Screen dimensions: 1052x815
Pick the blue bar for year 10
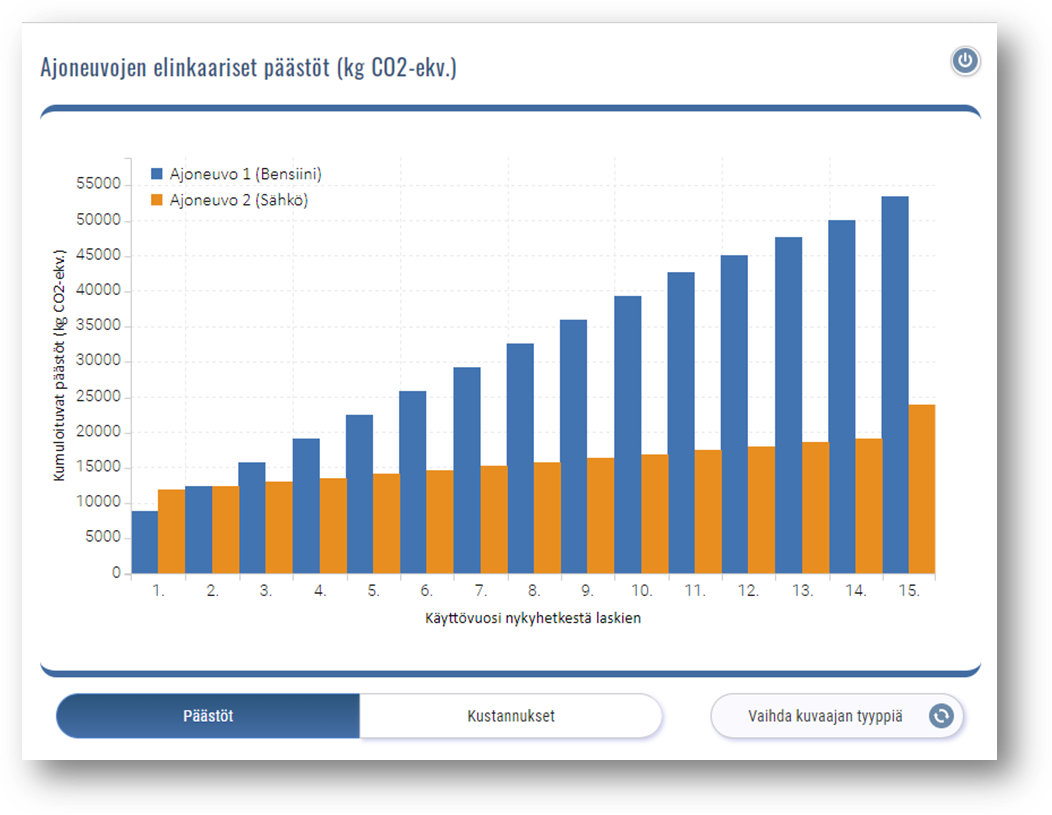(627, 435)
